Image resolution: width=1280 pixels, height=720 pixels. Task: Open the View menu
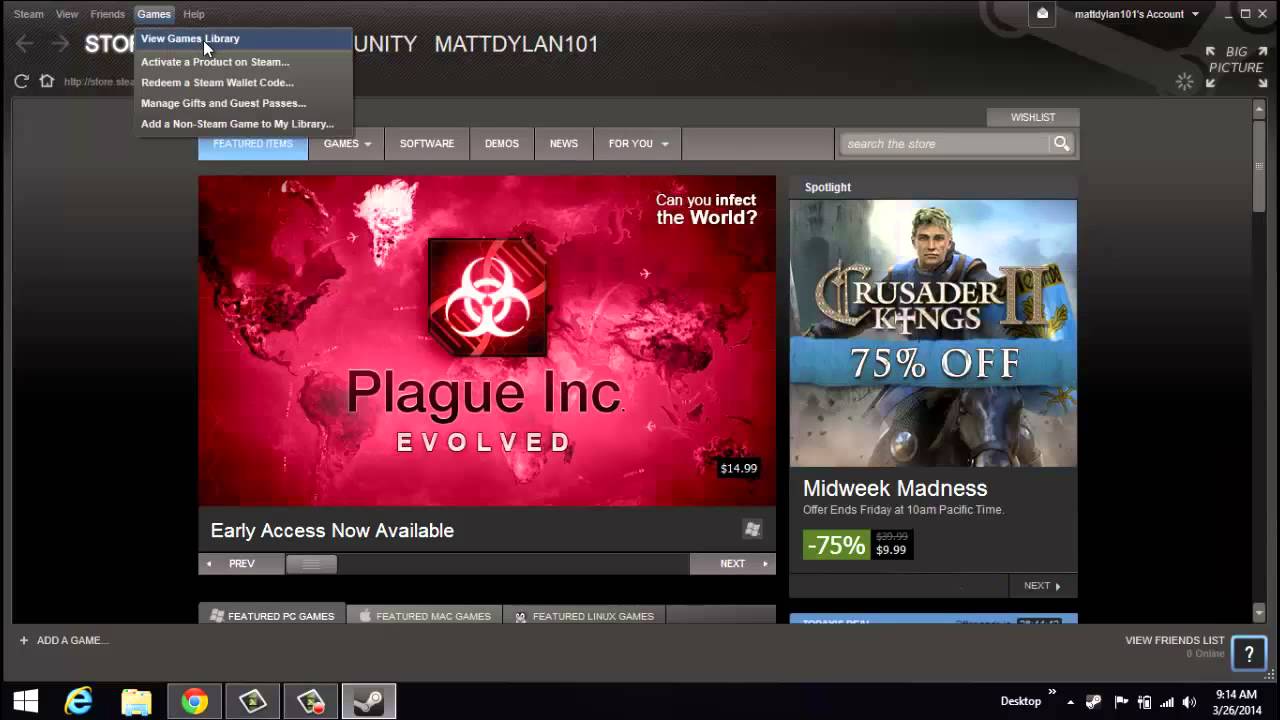coord(67,14)
